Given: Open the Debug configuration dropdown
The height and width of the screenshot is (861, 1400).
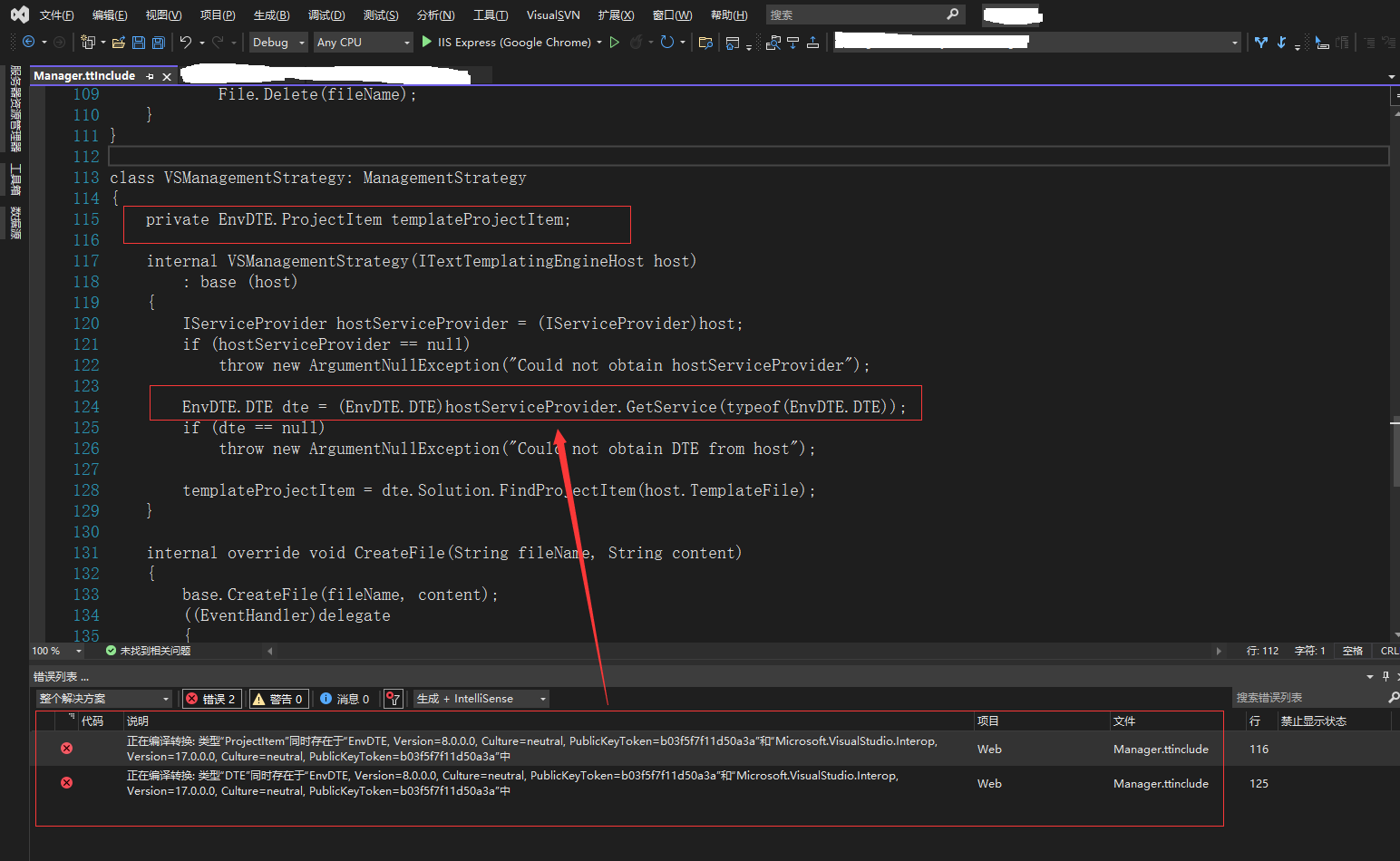Looking at the screenshot, I should click(x=277, y=42).
